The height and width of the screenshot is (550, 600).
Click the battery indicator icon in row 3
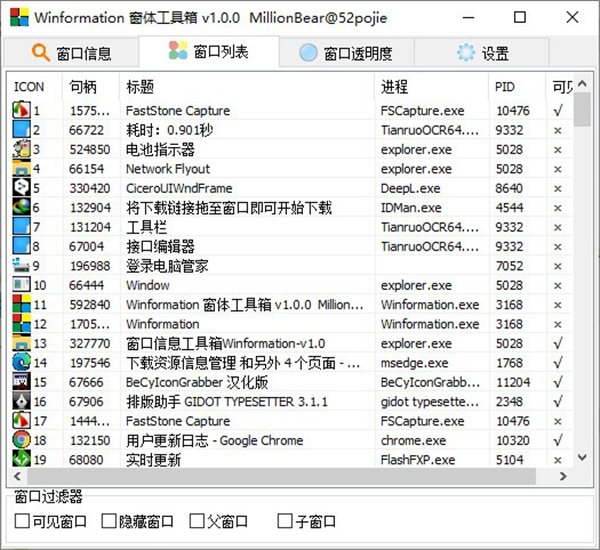click(22, 150)
